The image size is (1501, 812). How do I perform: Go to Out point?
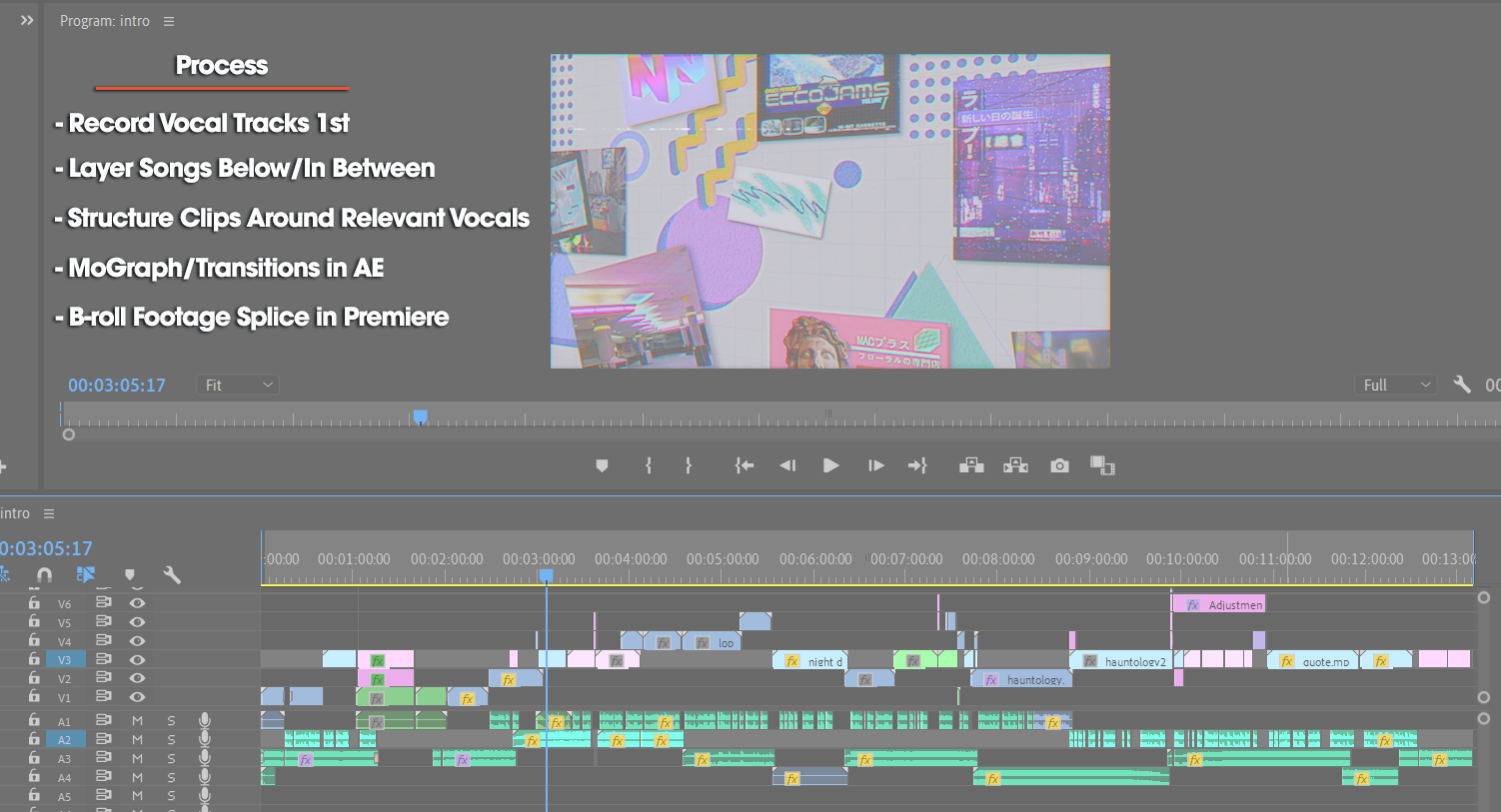[917, 465]
